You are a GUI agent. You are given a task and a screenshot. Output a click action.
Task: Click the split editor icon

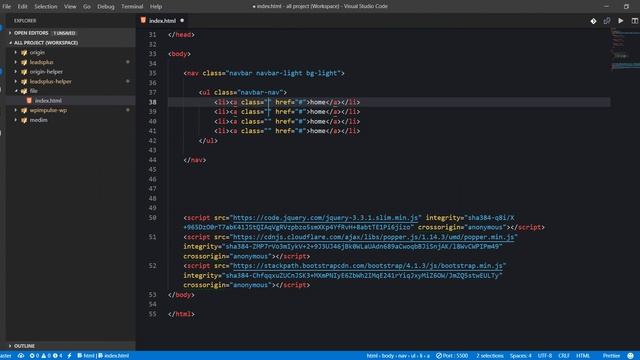(x=635, y=21)
